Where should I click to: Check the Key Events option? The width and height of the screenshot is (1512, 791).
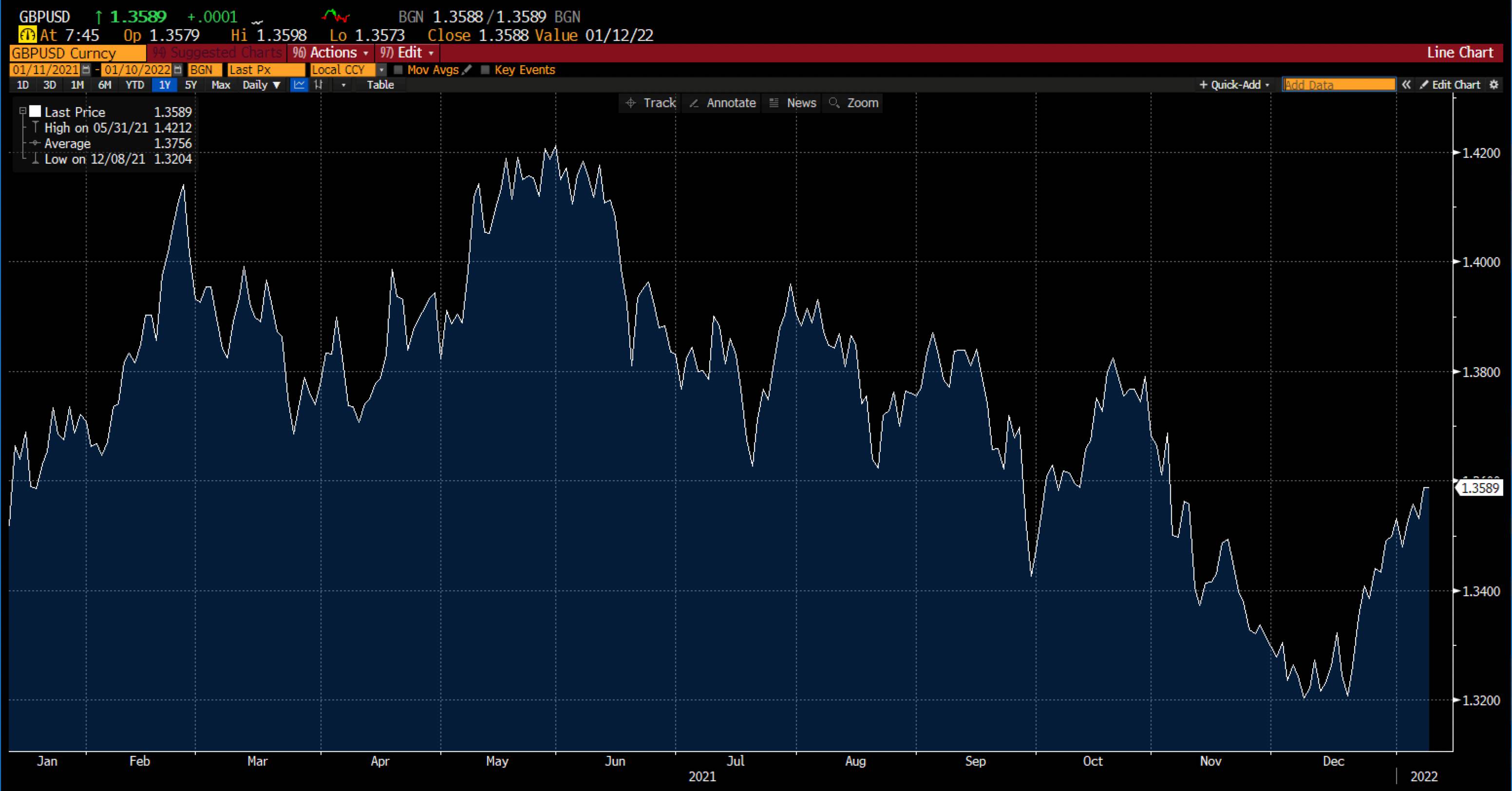click(485, 70)
